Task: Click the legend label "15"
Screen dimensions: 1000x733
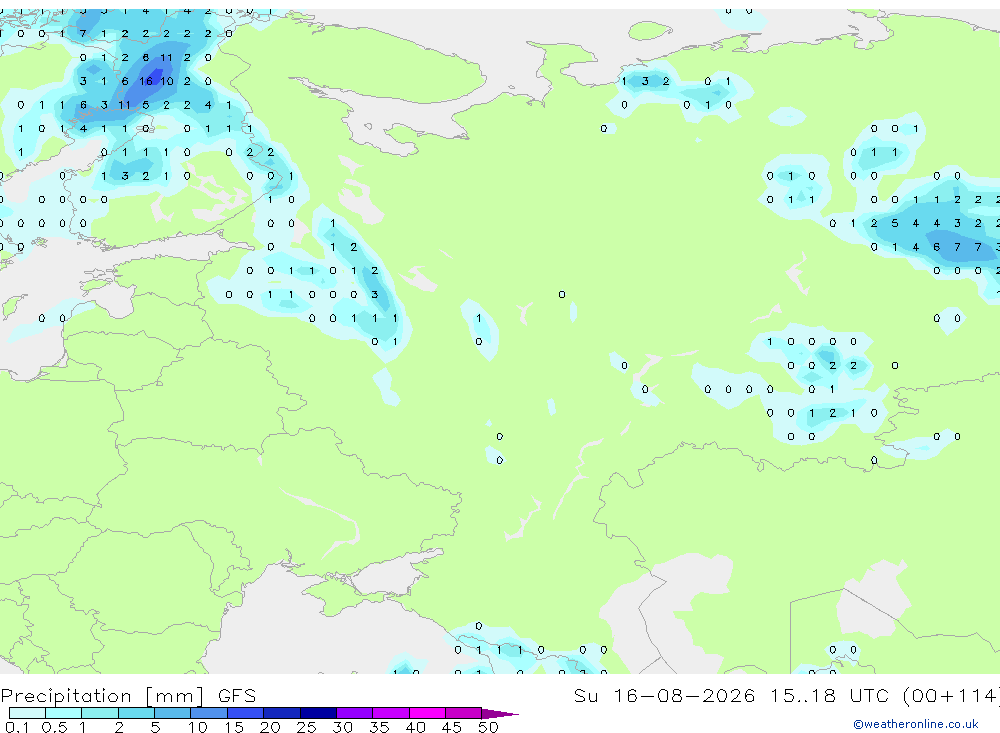Action: 233,727
